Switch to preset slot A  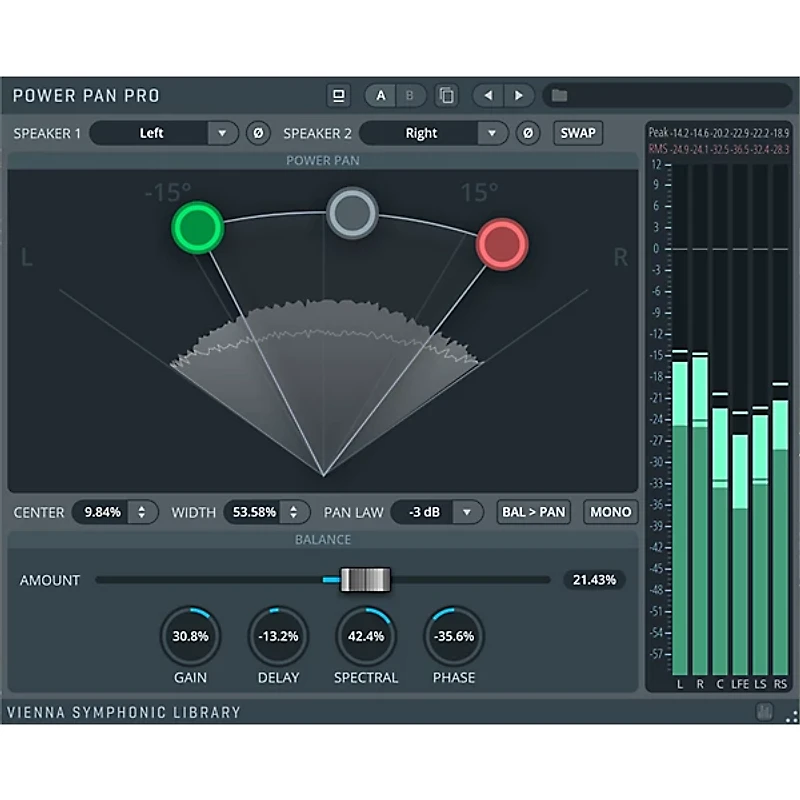[x=380, y=95]
